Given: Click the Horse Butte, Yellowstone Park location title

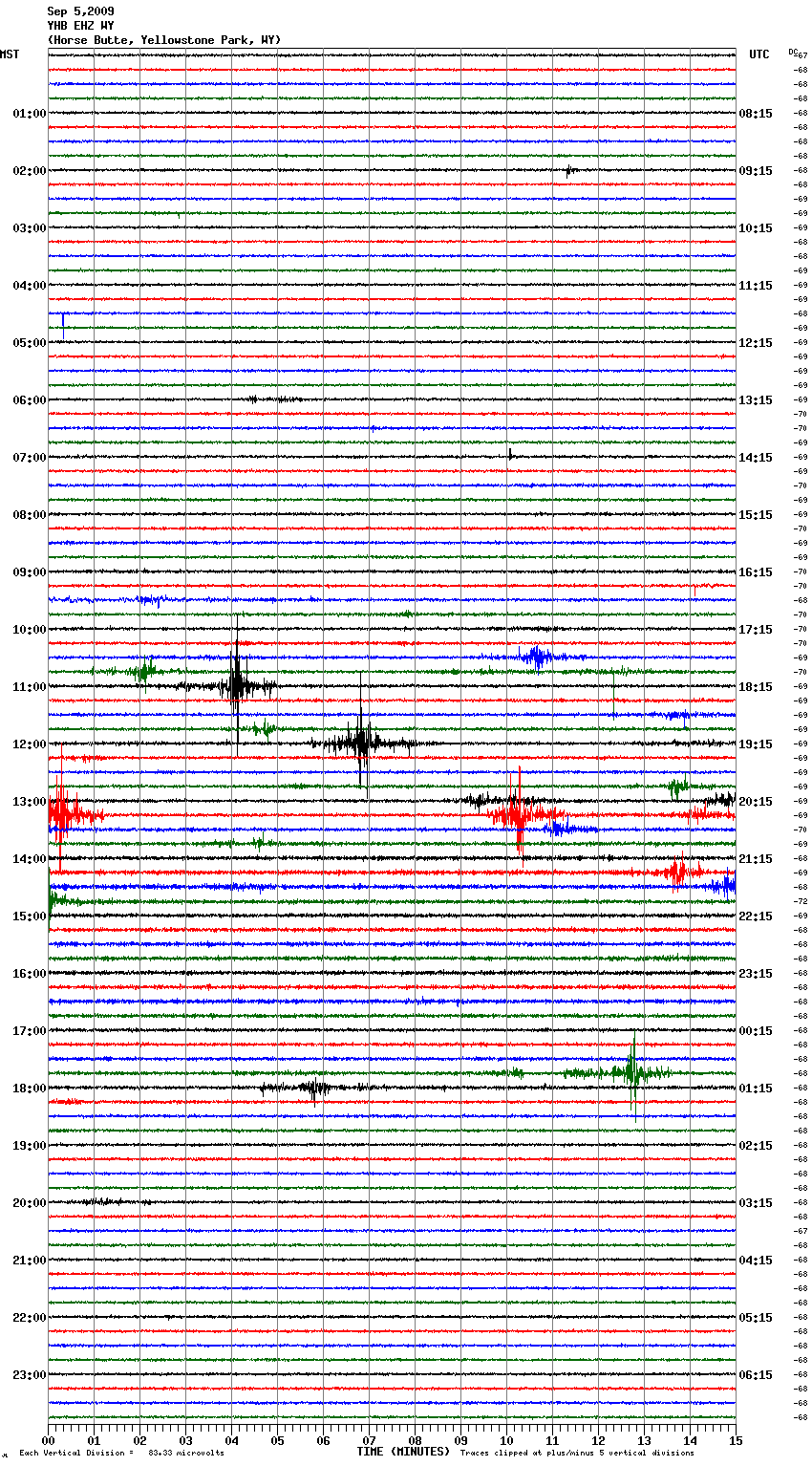Looking at the screenshot, I should click(x=164, y=40).
